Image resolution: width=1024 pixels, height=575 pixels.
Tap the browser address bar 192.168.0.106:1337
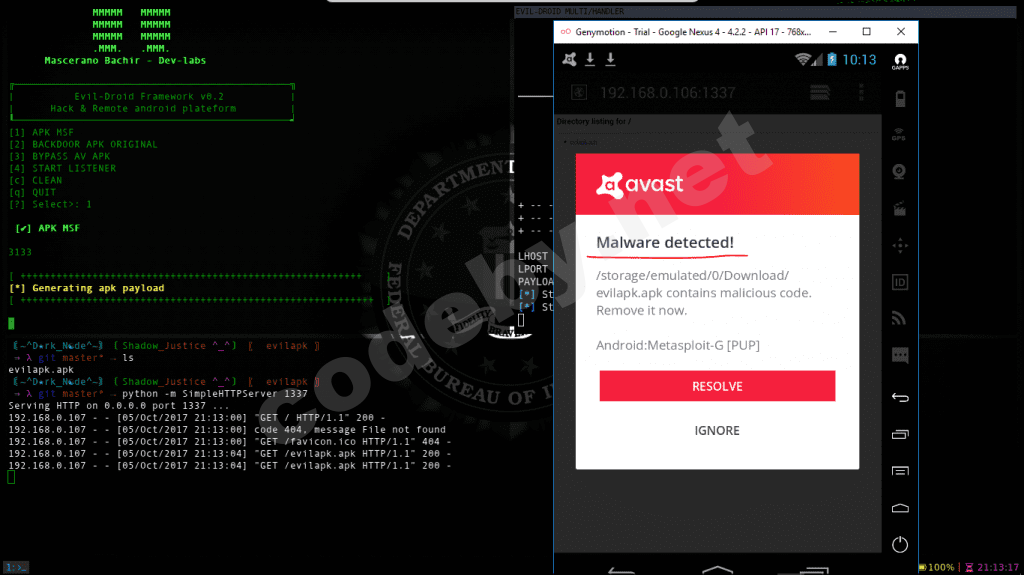click(667, 93)
